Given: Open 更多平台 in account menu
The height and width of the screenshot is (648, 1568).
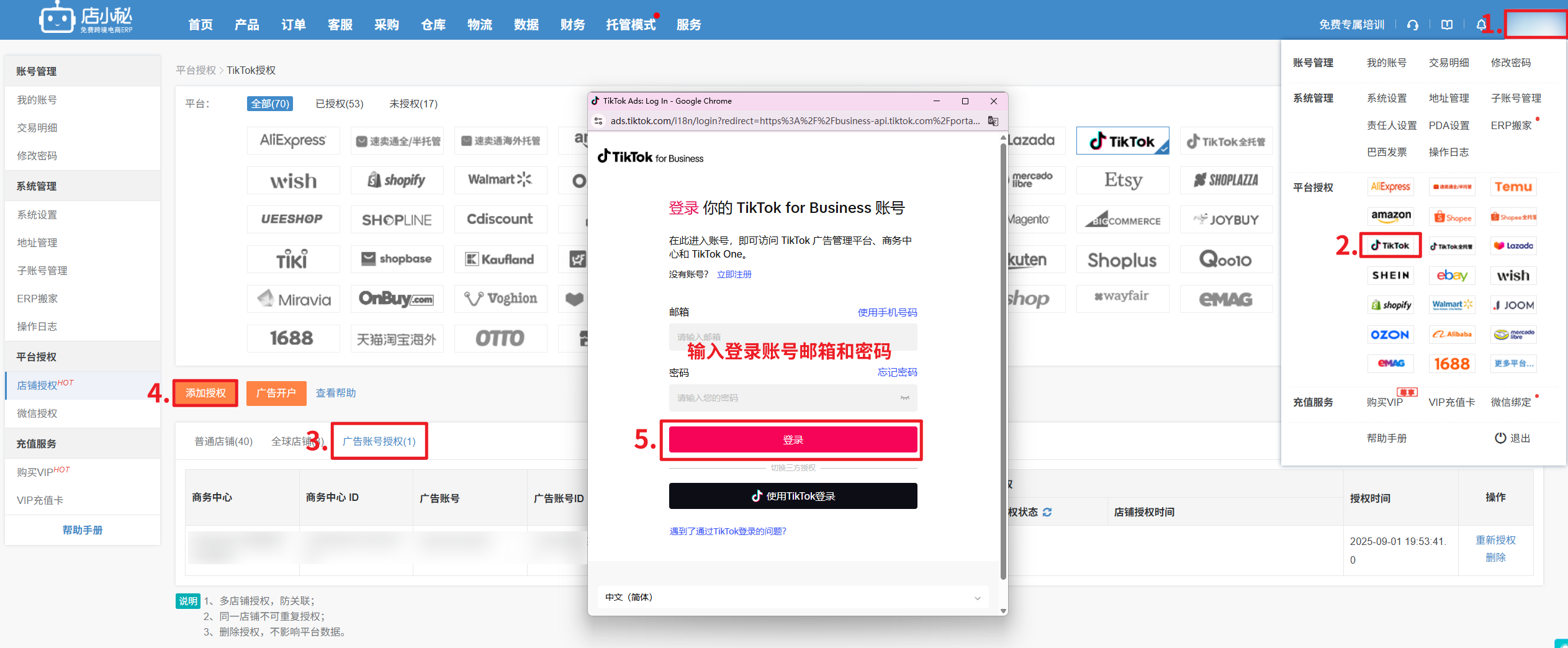Looking at the screenshot, I should (1513, 364).
